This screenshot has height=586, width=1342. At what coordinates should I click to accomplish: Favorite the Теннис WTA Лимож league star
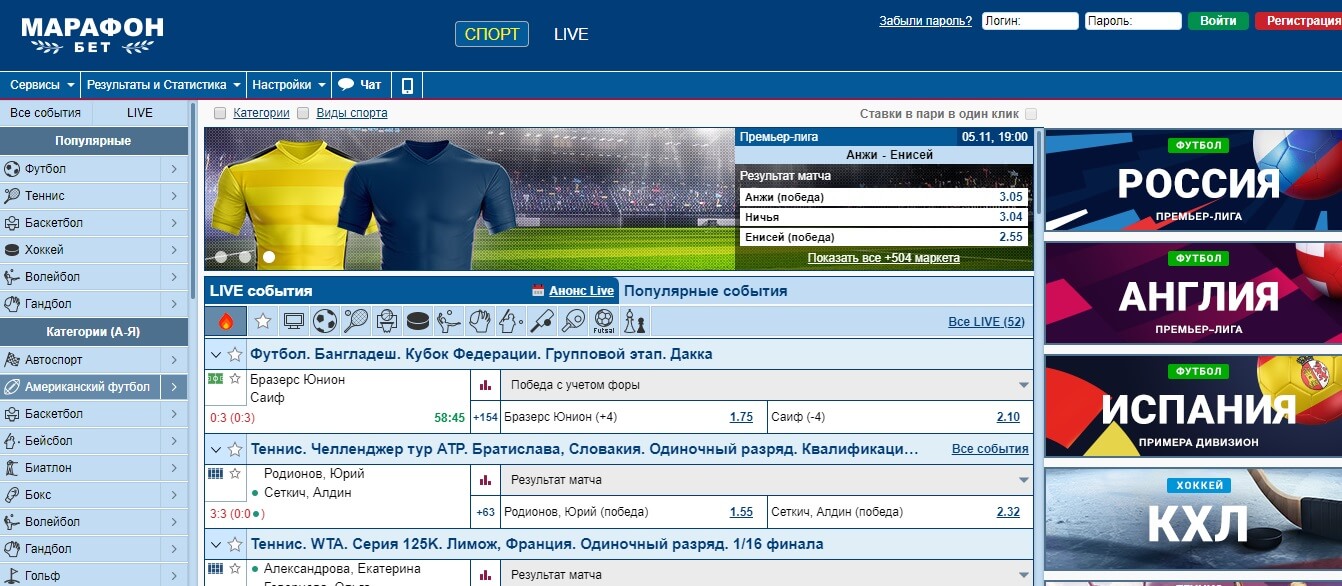[235, 544]
